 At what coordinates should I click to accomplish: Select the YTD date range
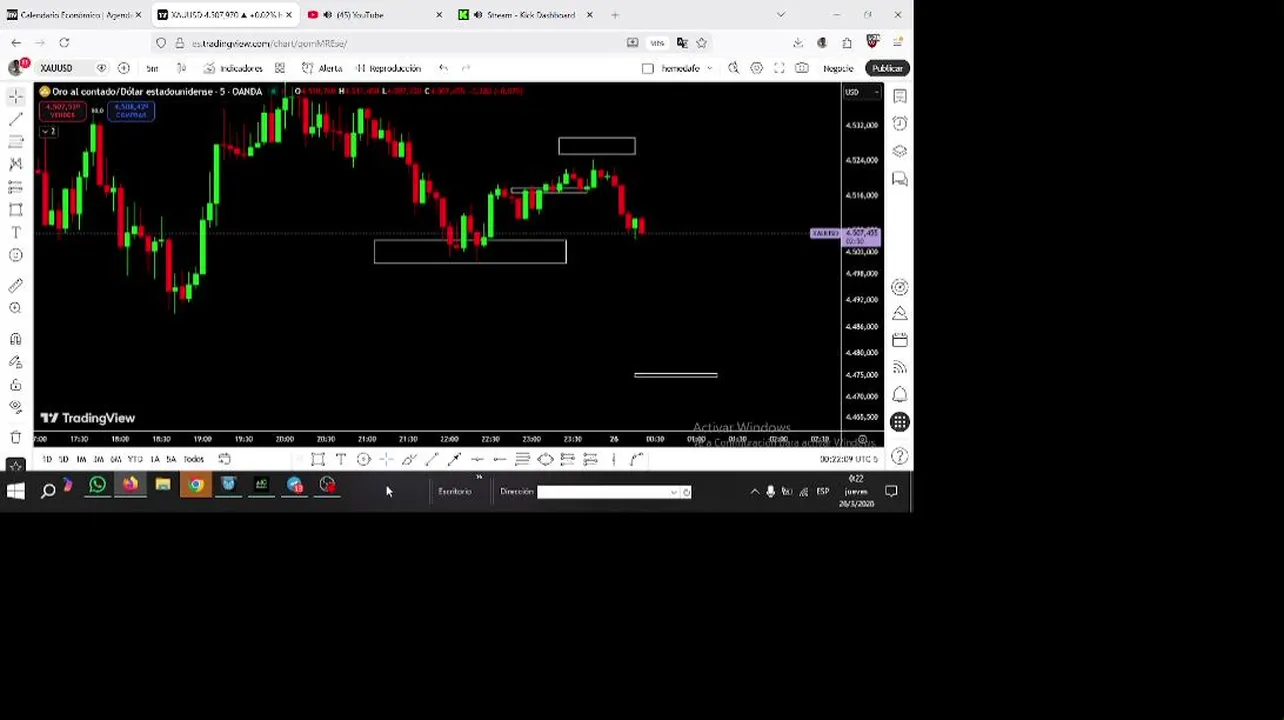(x=135, y=459)
